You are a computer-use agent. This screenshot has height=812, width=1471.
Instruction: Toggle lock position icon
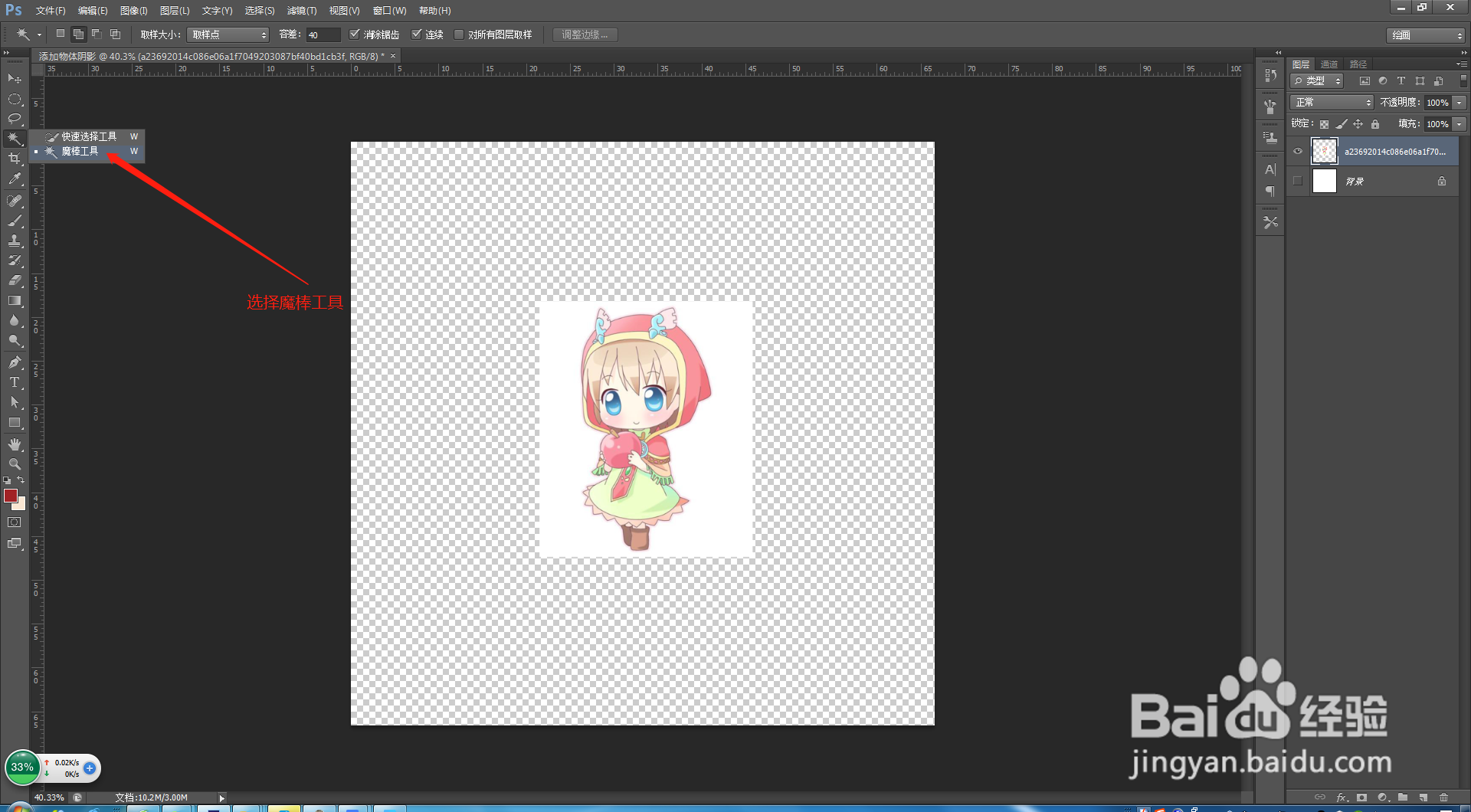click(1358, 124)
